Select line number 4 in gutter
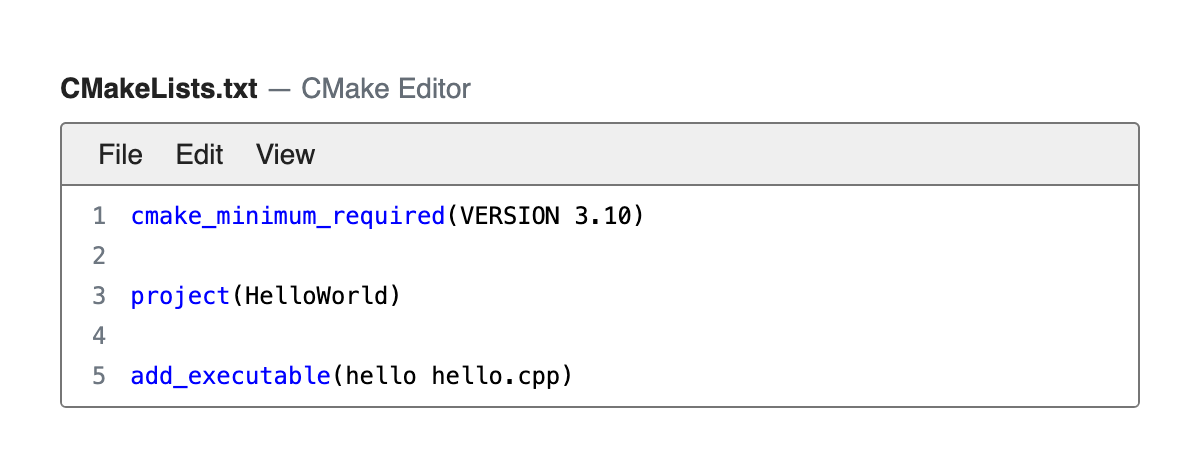 tap(98, 337)
